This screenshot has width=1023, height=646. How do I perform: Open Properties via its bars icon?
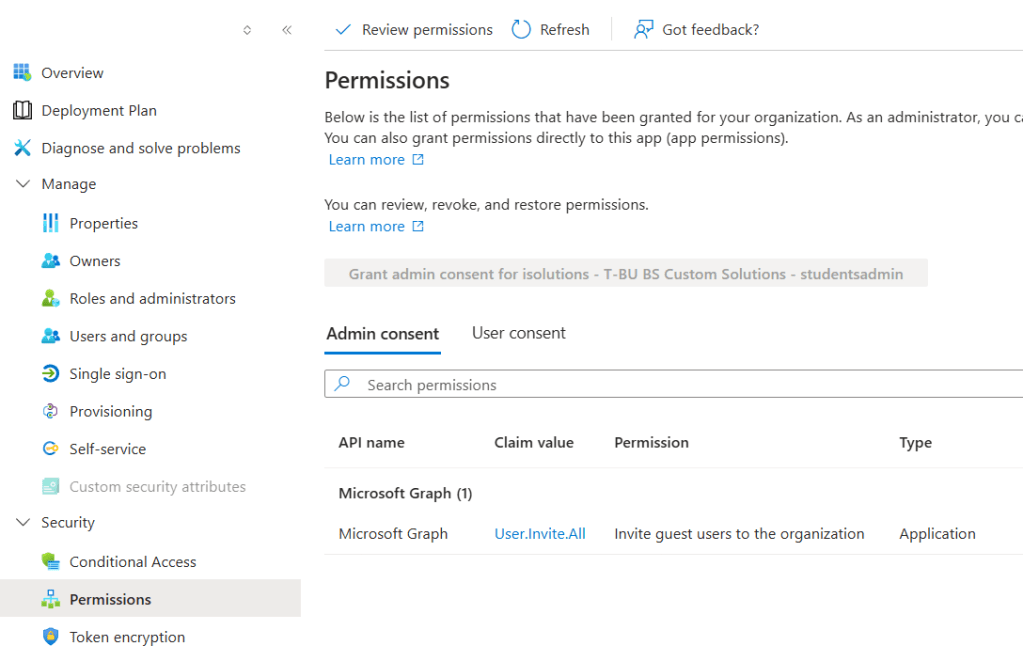pyautogui.click(x=50, y=223)
